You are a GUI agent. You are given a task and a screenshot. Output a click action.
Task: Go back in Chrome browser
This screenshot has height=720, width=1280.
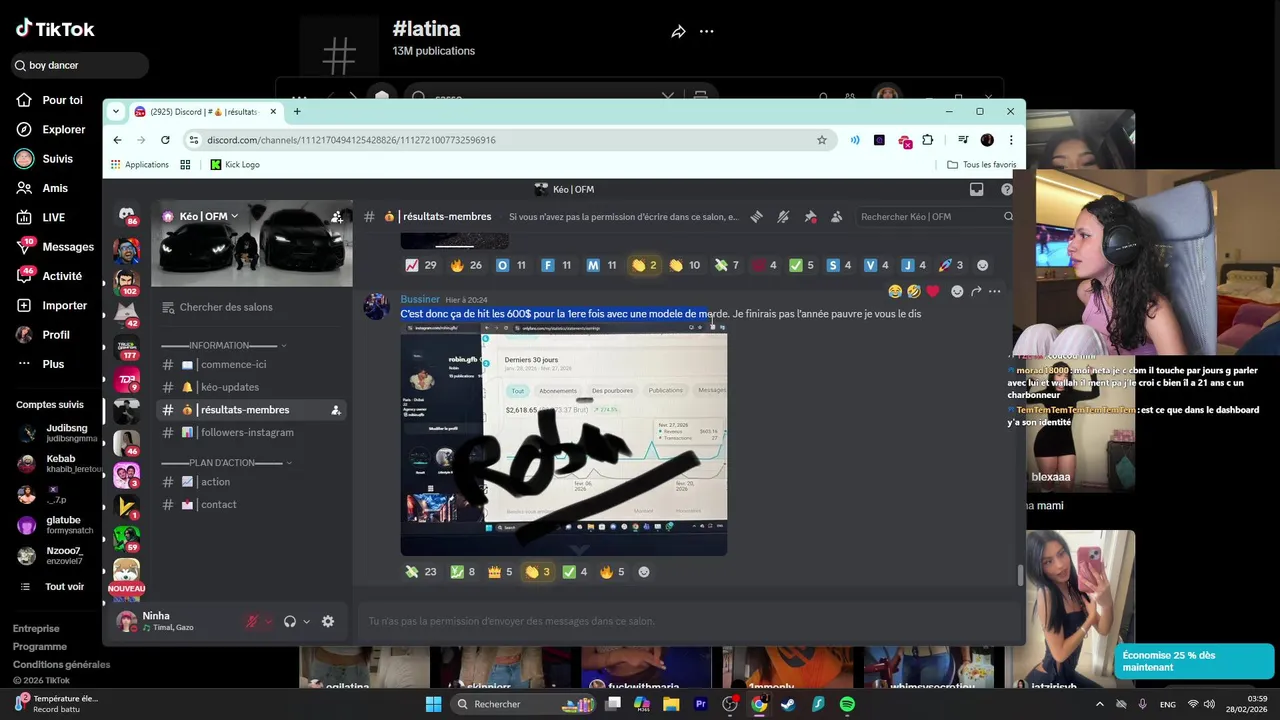tap(117, 140)
